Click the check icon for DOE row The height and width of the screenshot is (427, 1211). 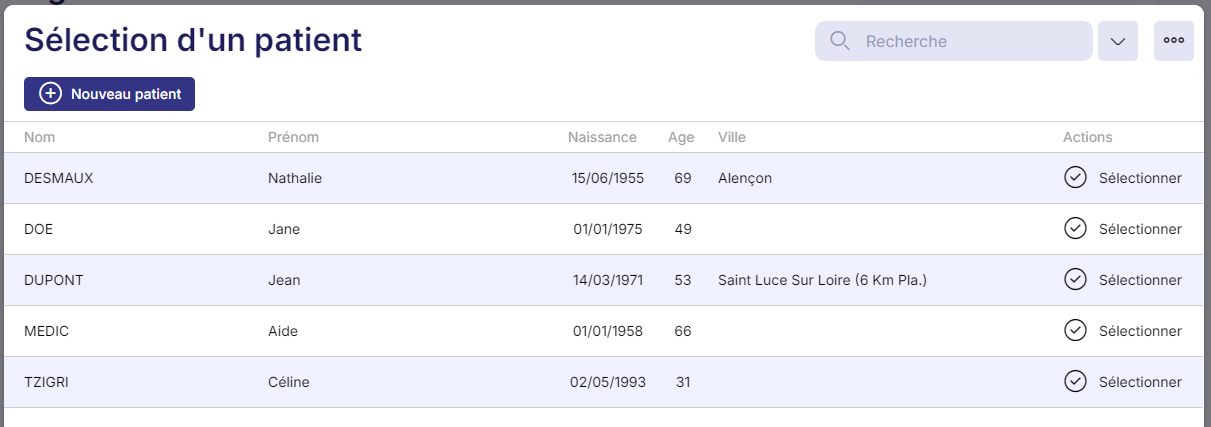[1075, 229]
